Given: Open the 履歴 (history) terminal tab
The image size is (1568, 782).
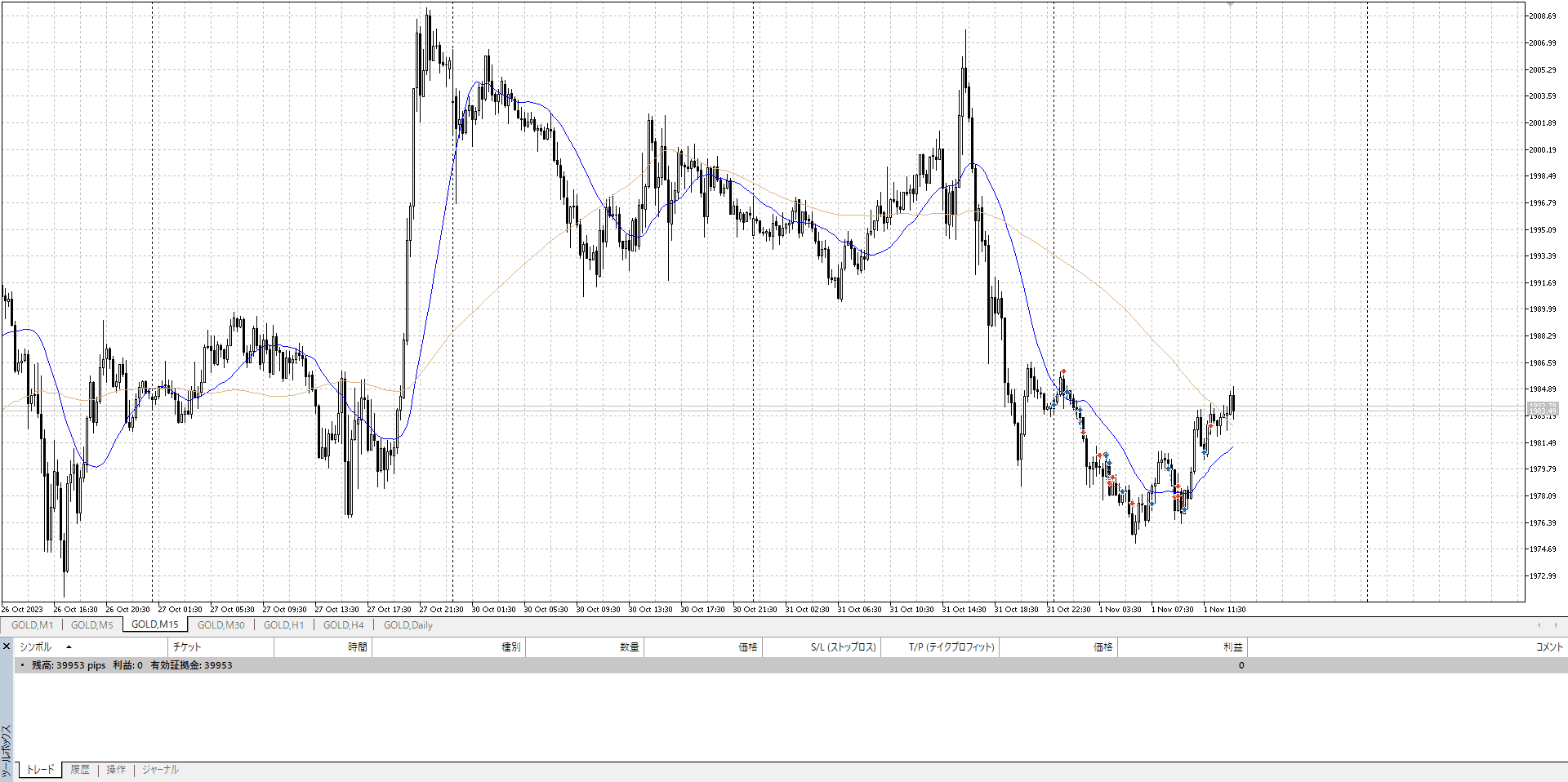Looking at the screenshot, I should (80, 770).
